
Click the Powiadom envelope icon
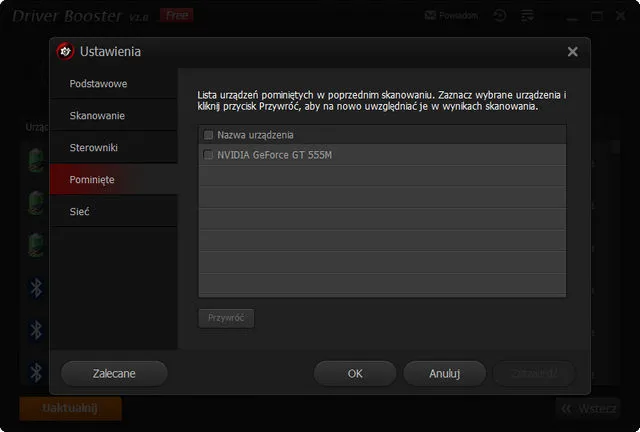pos(430,16)
